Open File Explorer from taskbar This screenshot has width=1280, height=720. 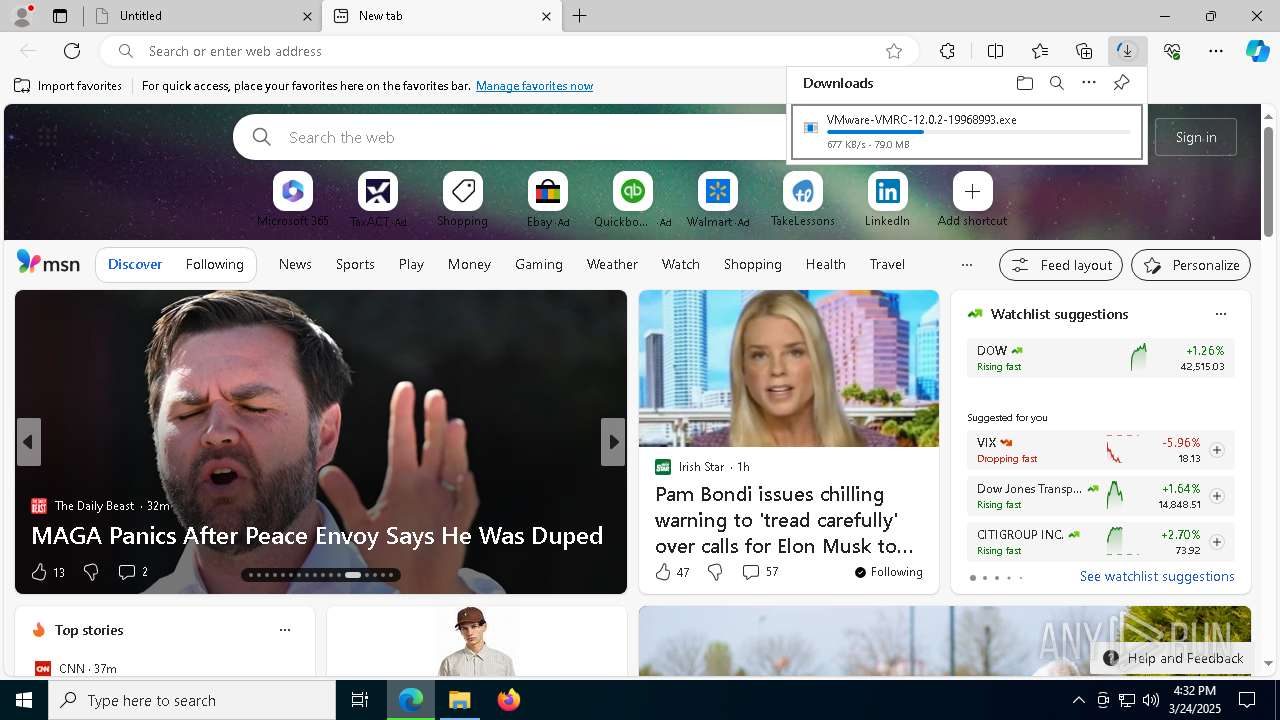(x=460, y=700)
